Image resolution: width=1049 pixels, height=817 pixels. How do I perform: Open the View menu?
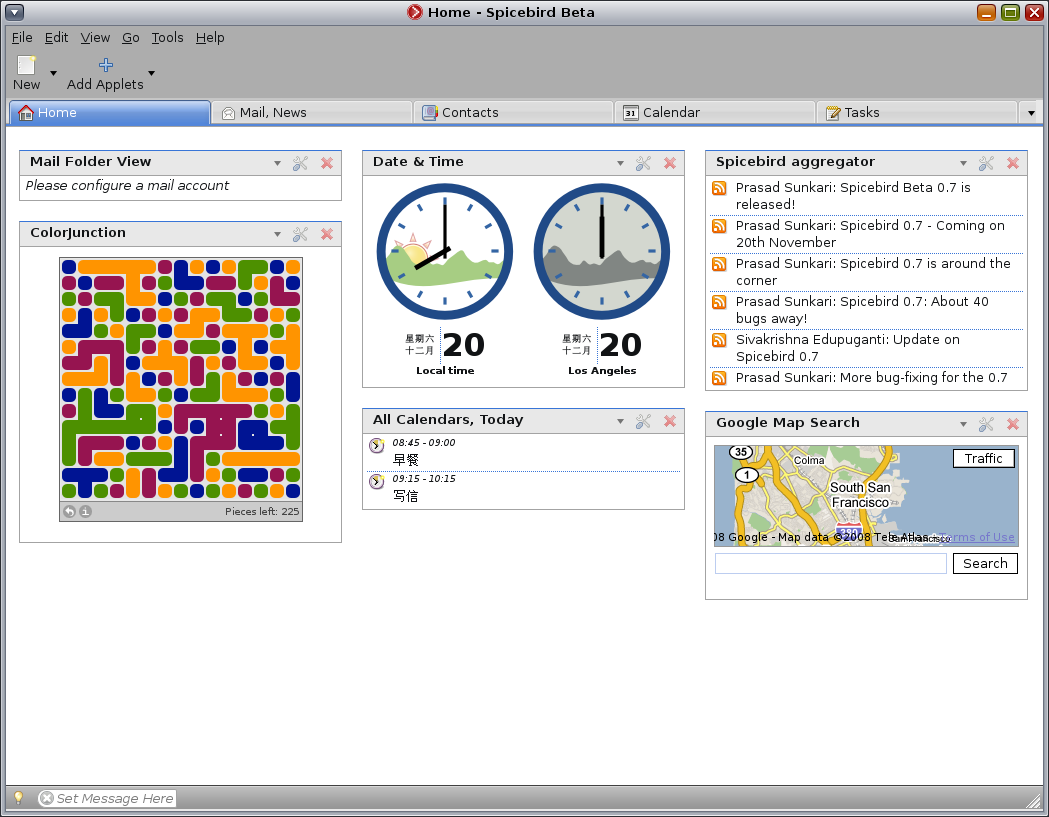(95, 37)
